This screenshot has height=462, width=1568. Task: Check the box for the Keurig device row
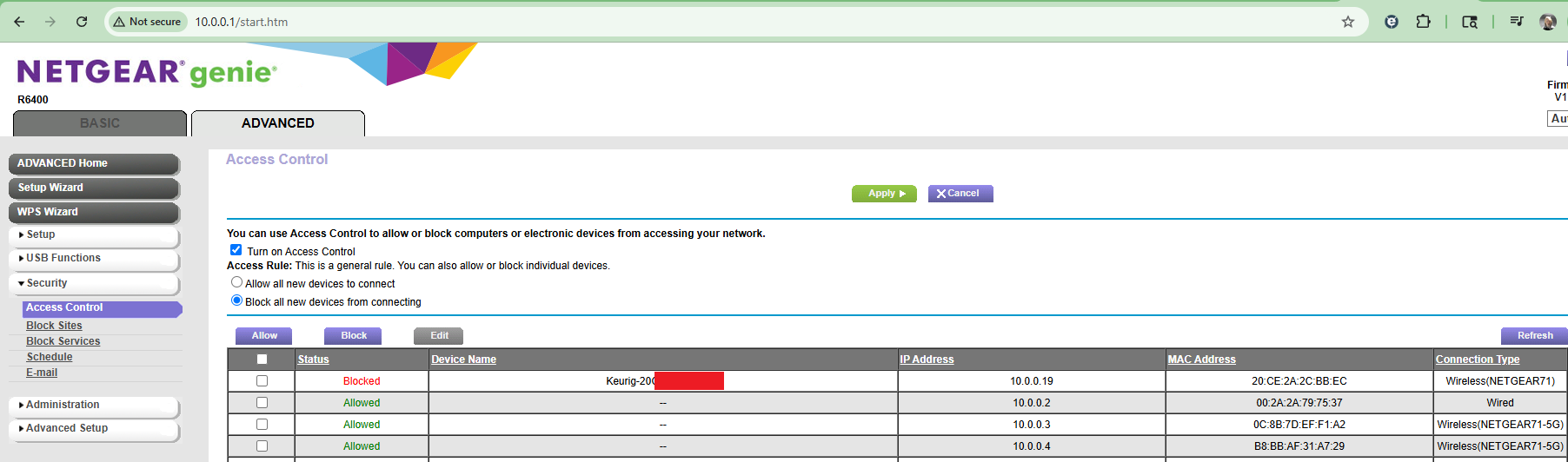[x=262, y=381]
